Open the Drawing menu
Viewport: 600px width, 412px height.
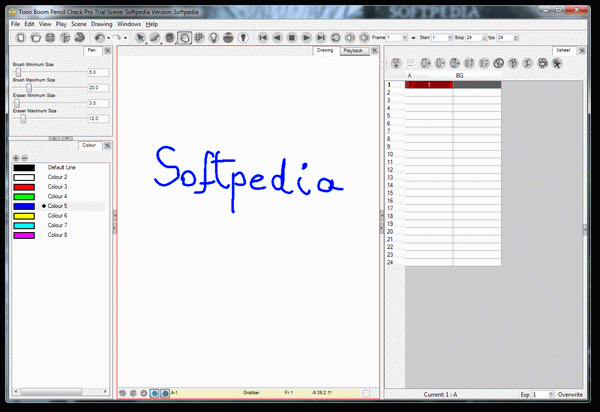[x=101, y=24]
